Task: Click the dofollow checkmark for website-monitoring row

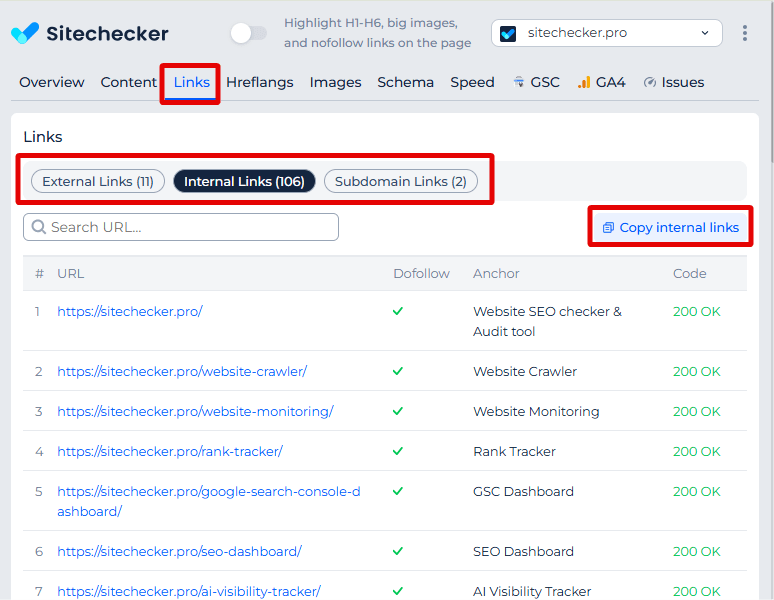Action: pos(398,411)
